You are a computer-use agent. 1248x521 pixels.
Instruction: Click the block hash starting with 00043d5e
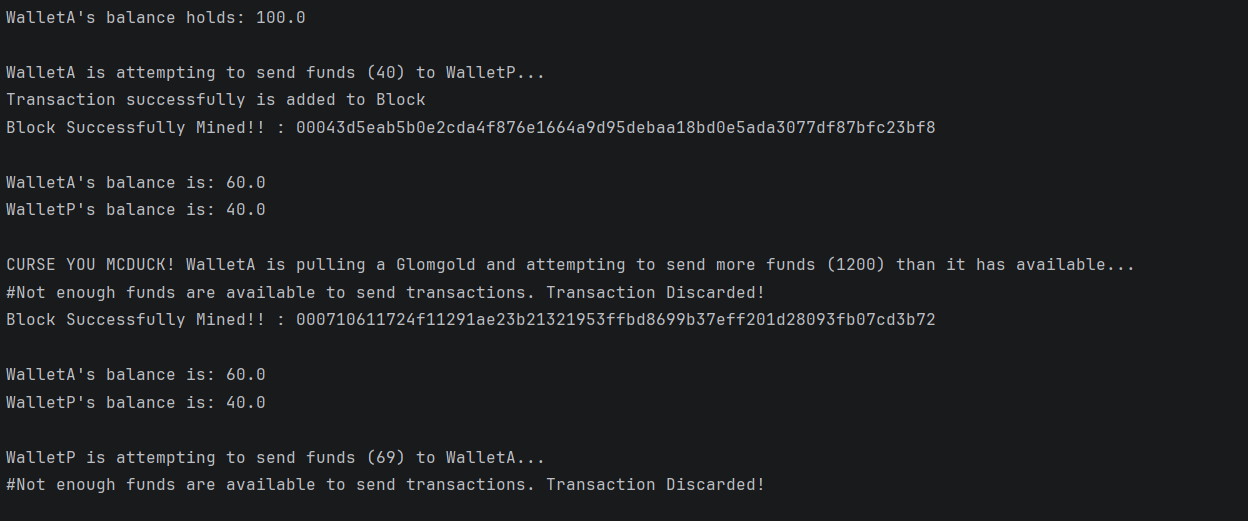point(615,128)
